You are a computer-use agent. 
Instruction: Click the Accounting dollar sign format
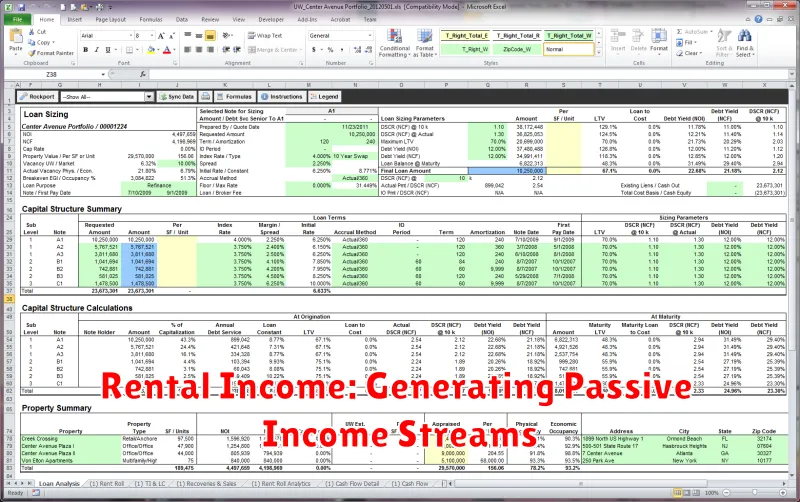click(314, 50)
